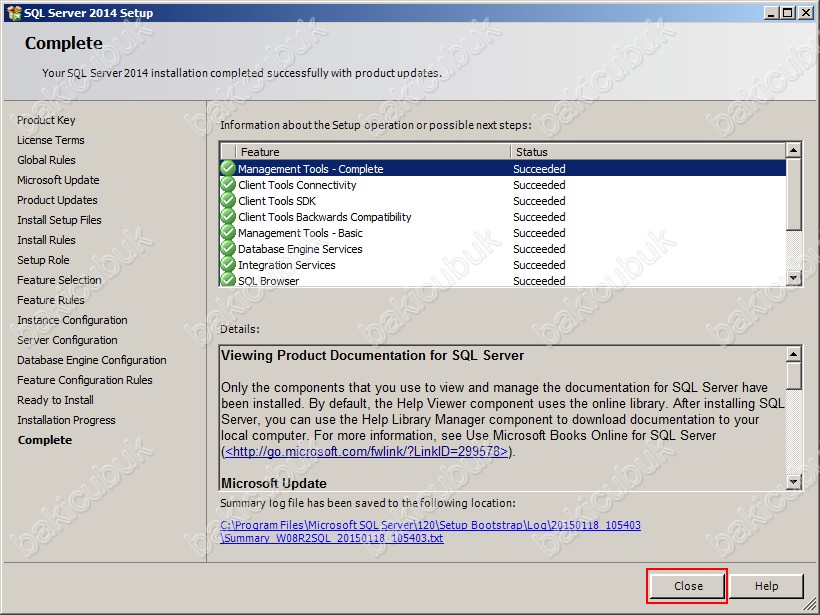820x615 pixels.
Task: Select Server Configuration step in sidebar
Action: [x=67, y=340]
